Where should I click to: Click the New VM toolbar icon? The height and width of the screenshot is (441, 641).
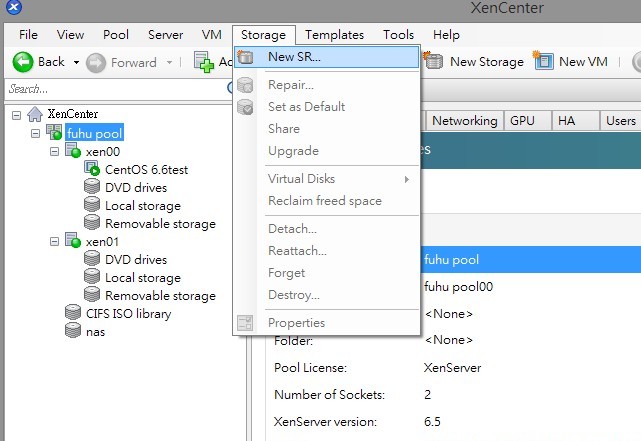pyautogui.click(x=543, y=61)
